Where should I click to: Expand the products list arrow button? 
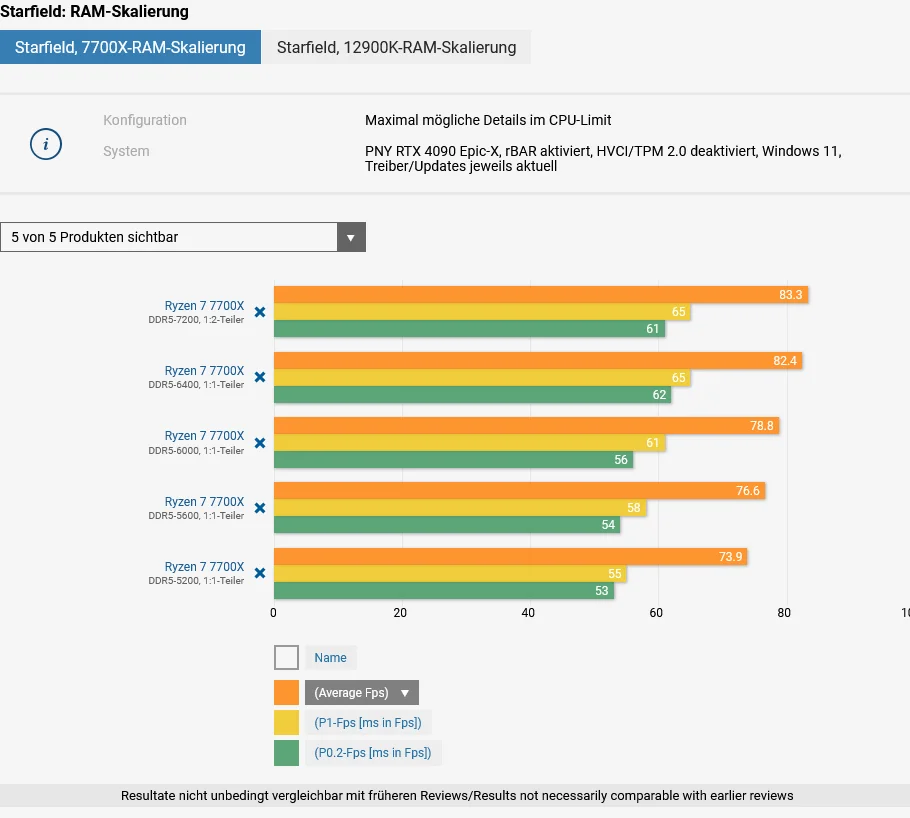point(351,237)
